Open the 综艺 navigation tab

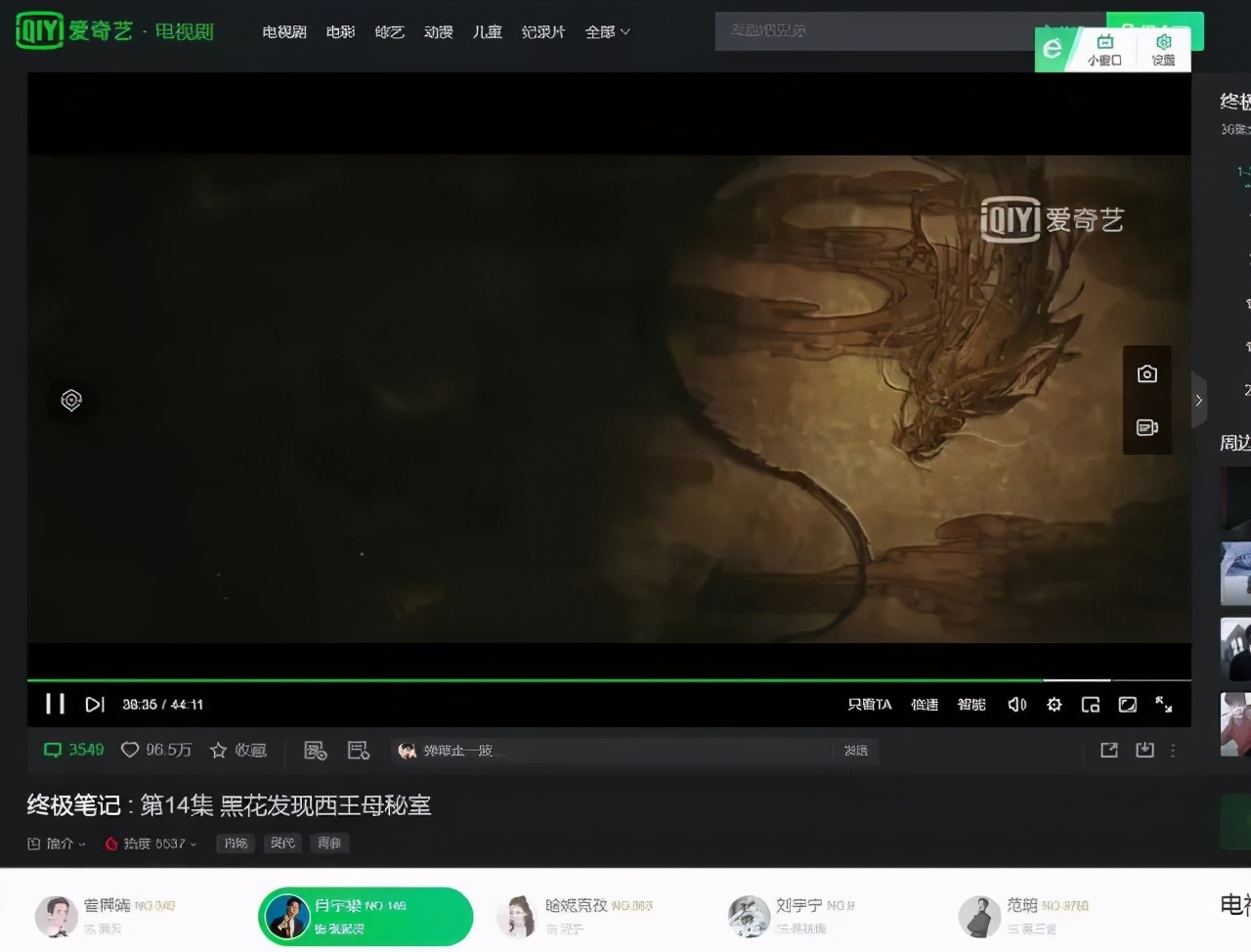(389, 32)
